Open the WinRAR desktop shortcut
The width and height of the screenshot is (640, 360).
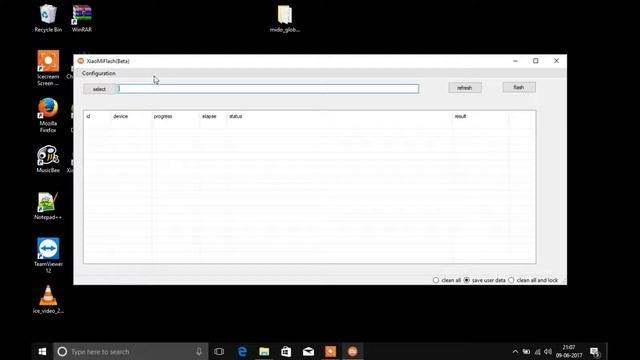pos(82,18)
